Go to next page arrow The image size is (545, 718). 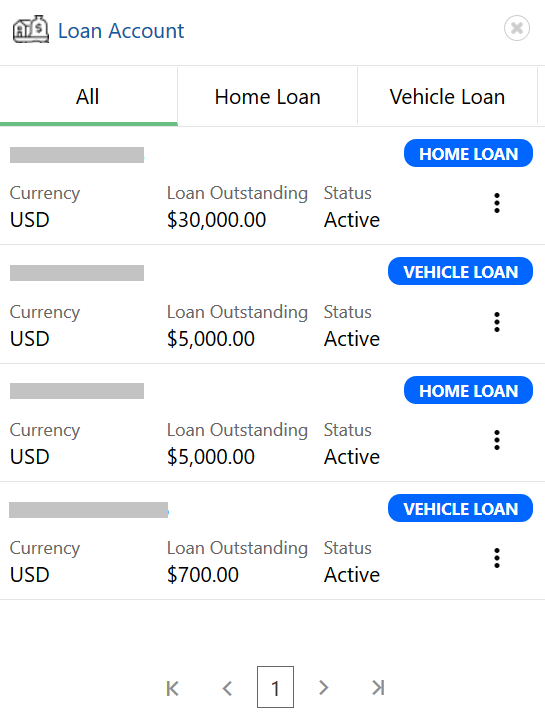pyautogui.click(x=323, y=687)
